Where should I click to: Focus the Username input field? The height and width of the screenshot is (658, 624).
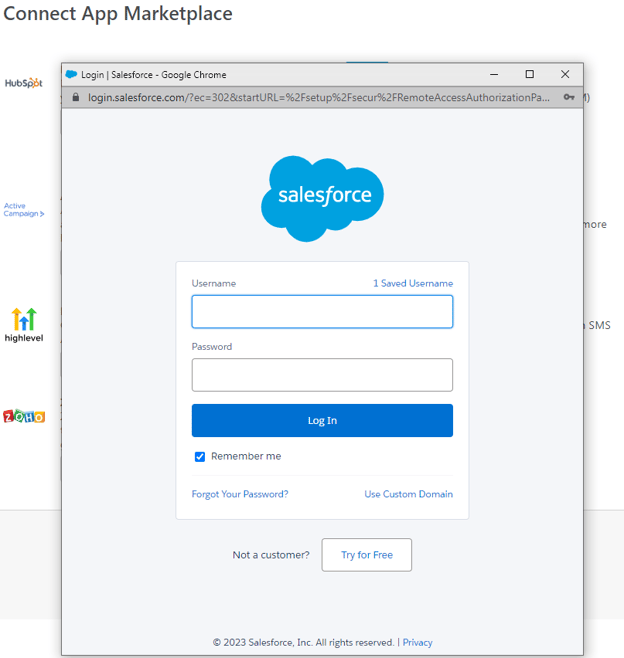pos(322,312)
